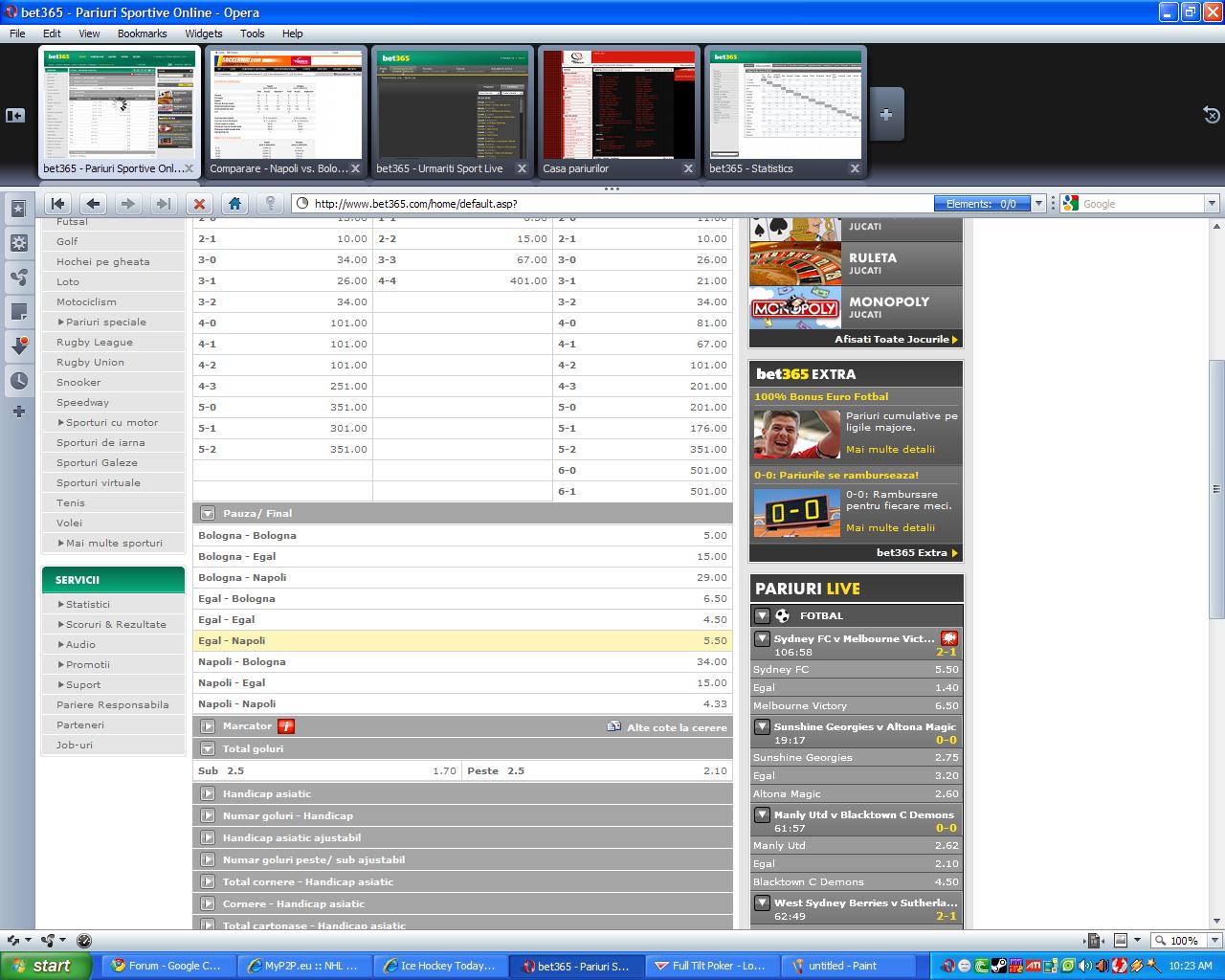
Task: Collapse the Marcator section
Action: click(x=208, y=726)
